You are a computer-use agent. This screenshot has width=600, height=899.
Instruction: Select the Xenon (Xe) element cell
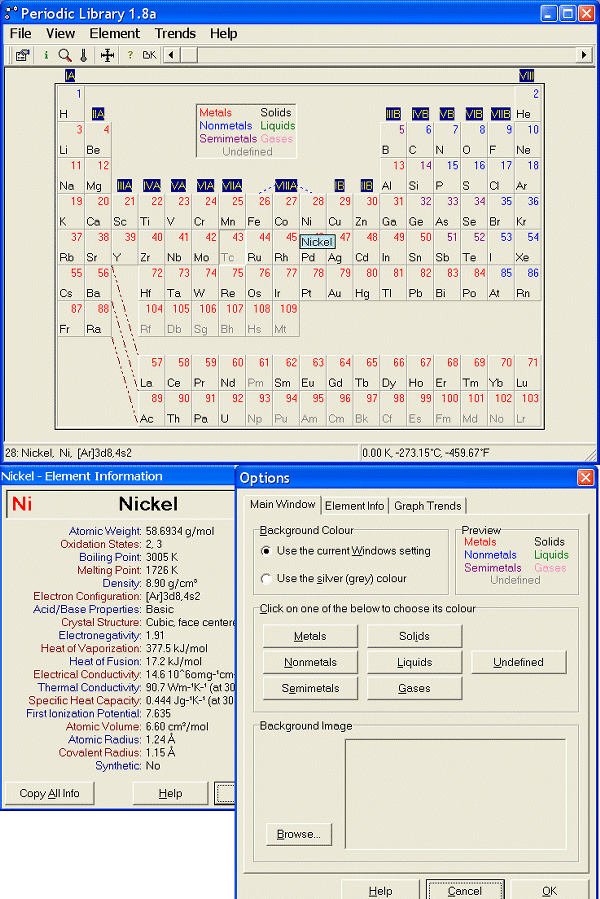(528, 247)
